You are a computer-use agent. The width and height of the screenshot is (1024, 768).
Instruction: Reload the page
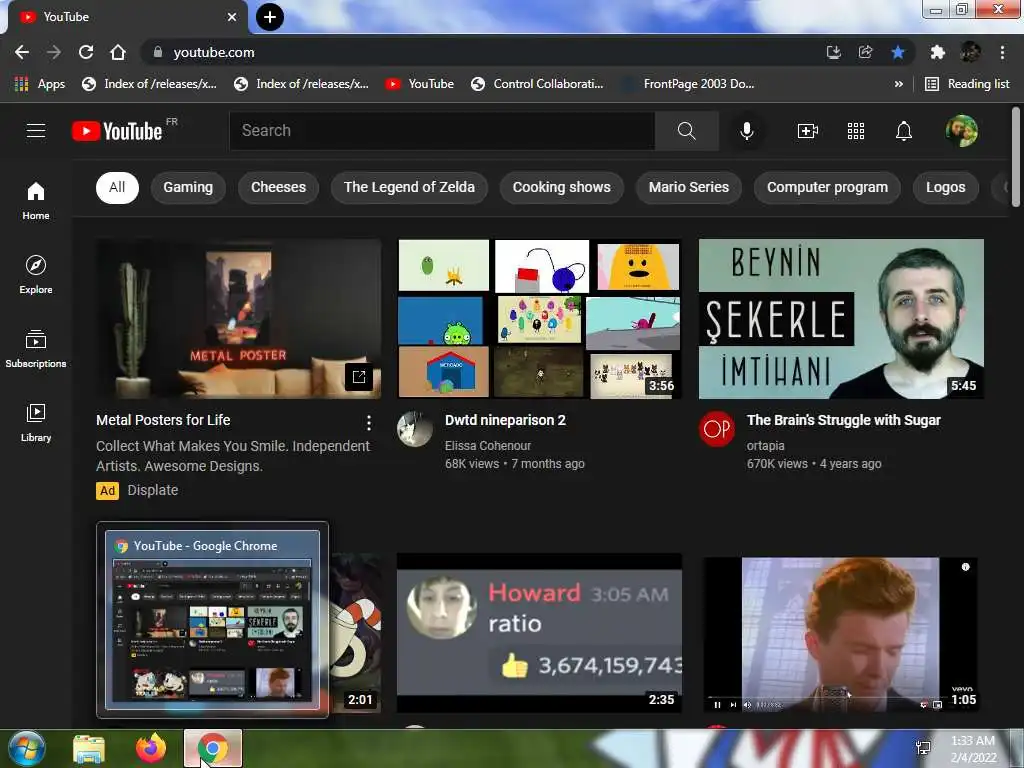pos(86,52)
